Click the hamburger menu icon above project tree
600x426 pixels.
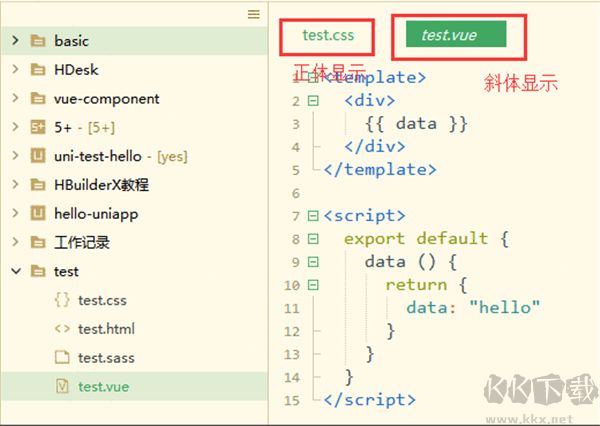coord(254,14)
